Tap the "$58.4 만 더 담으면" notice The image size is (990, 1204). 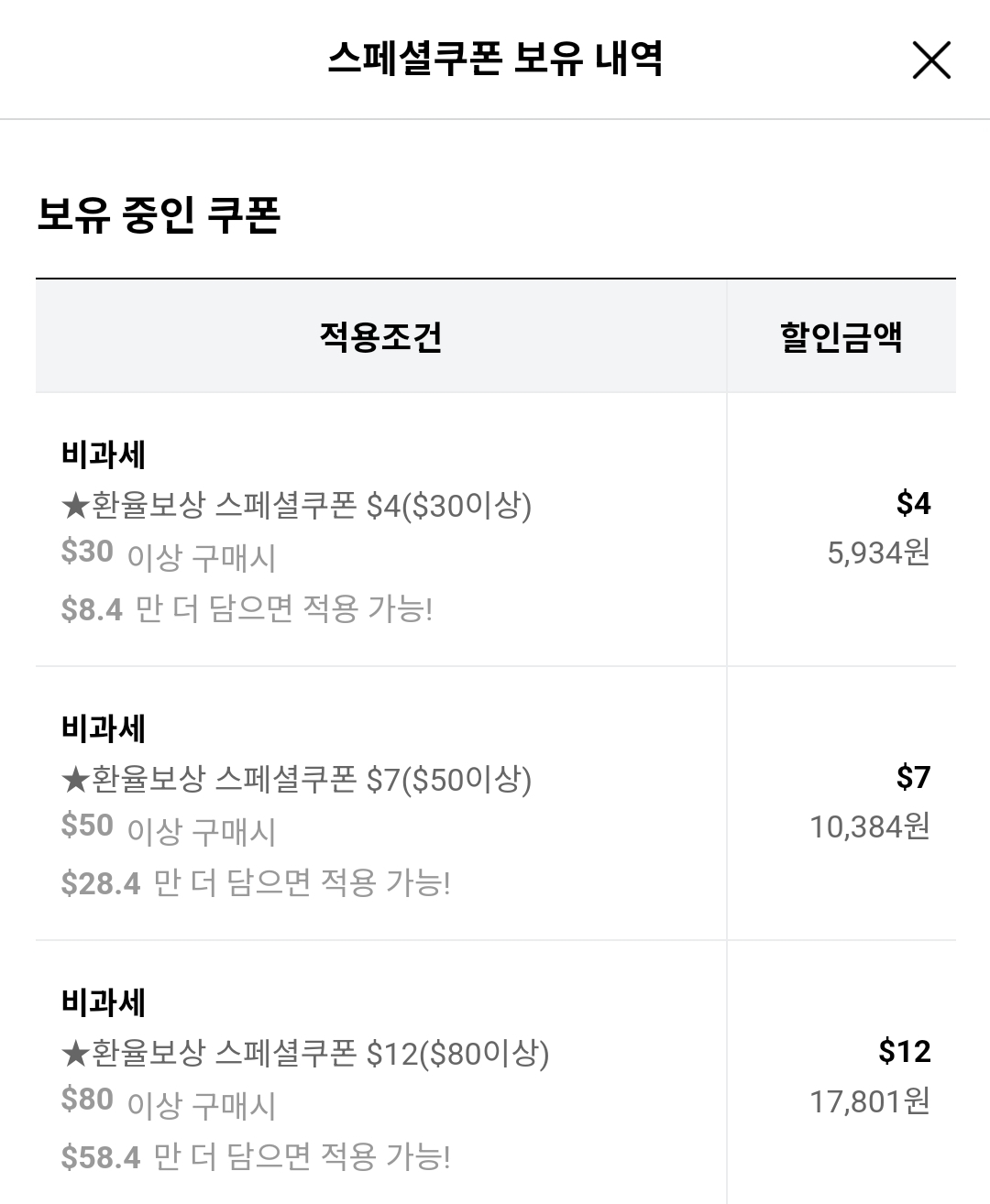tap(256, 1157)
